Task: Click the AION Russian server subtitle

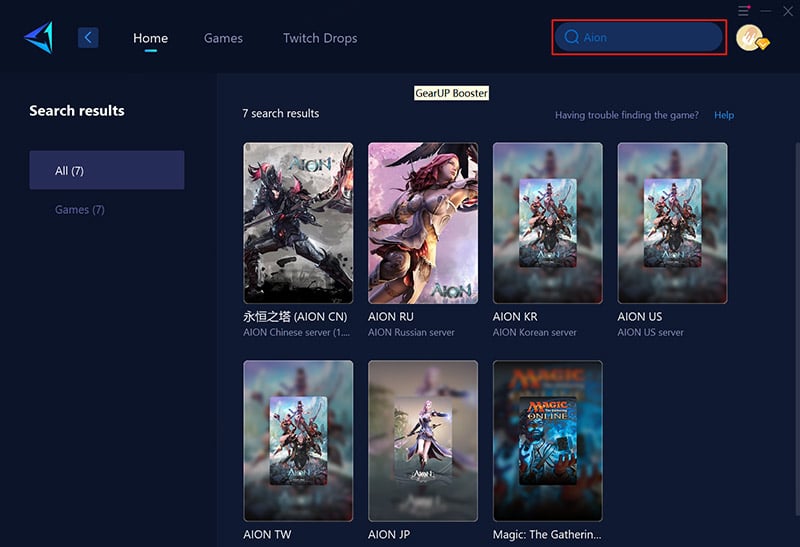Action: click(411, 333)
